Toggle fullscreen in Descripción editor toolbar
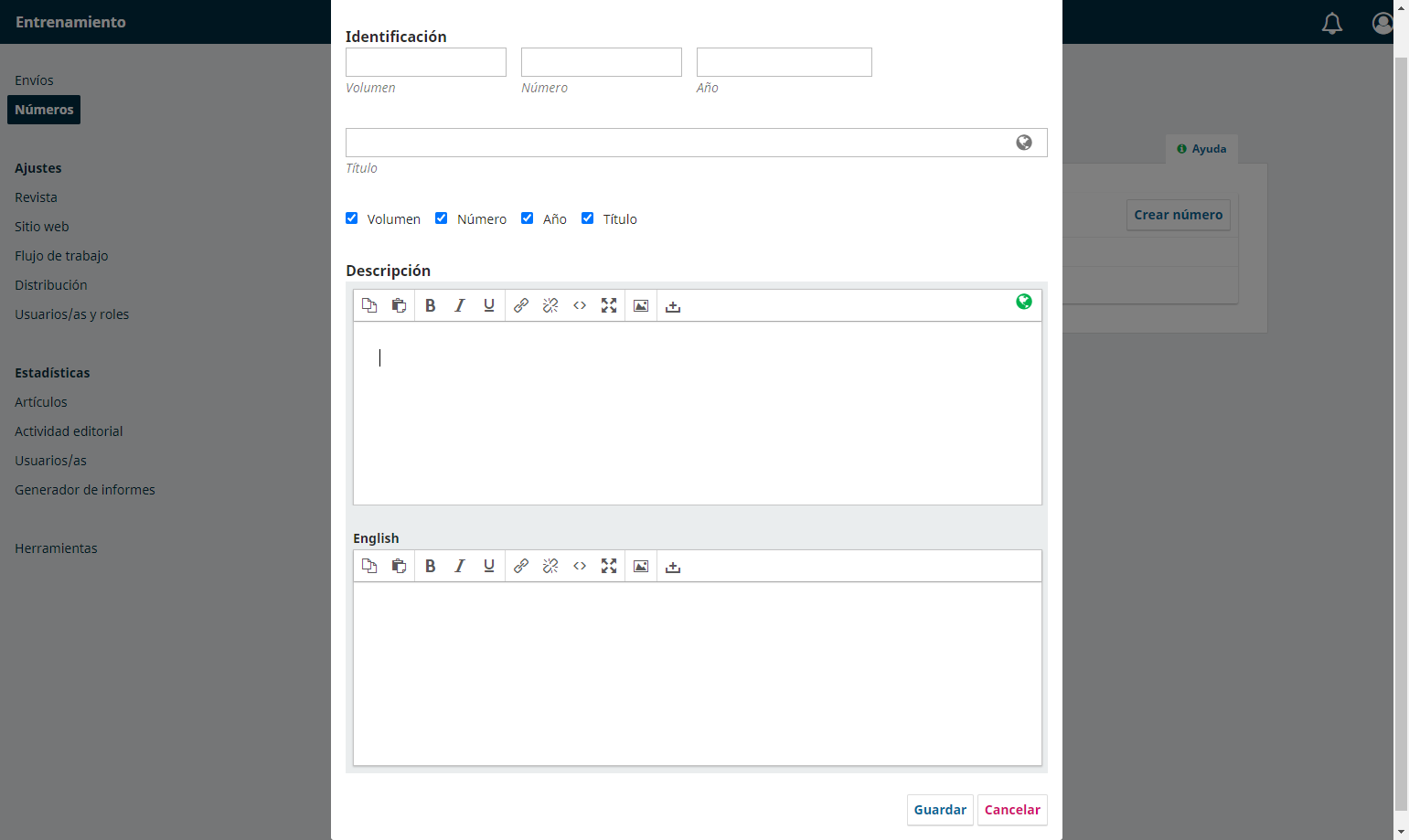Viewport: 1409px width, 840px height. tap(609, 305)
